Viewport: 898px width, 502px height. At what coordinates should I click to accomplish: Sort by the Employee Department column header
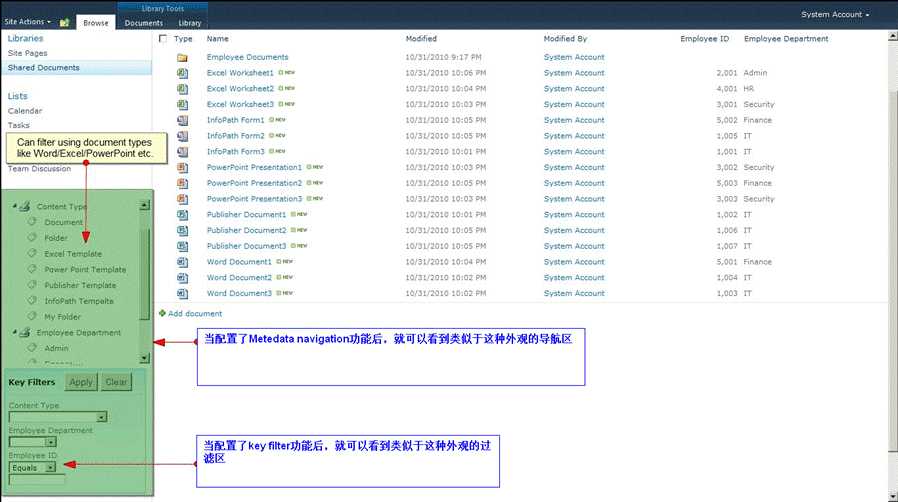tap(786, 39)
